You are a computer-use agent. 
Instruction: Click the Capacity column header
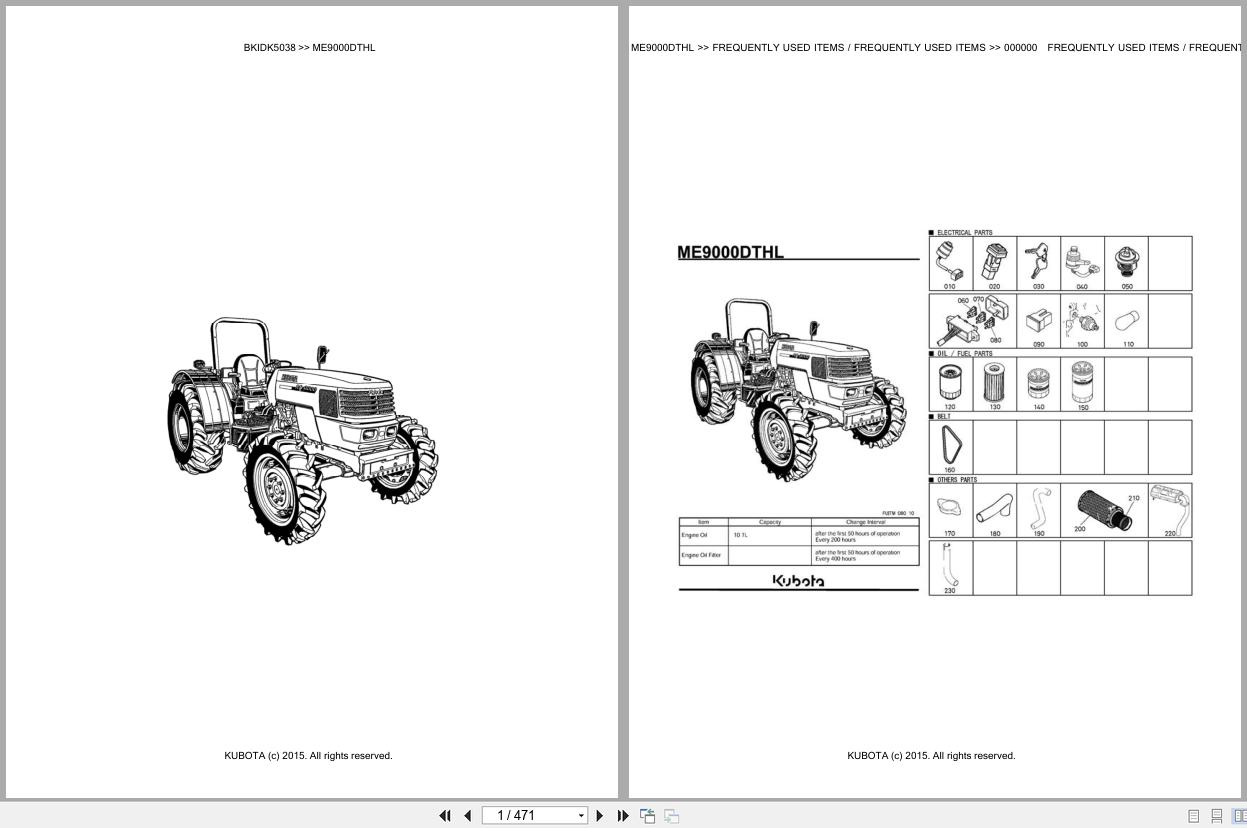770,522
